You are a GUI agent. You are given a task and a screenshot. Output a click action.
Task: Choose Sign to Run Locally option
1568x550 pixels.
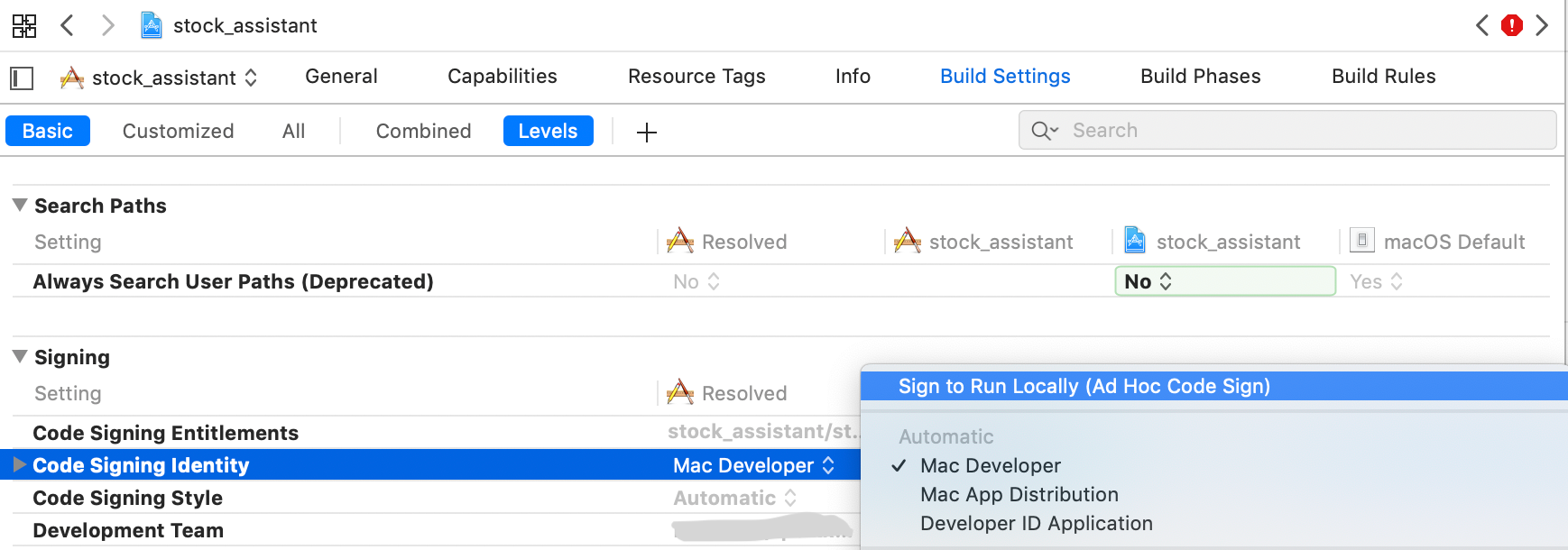coord(1084,387)
